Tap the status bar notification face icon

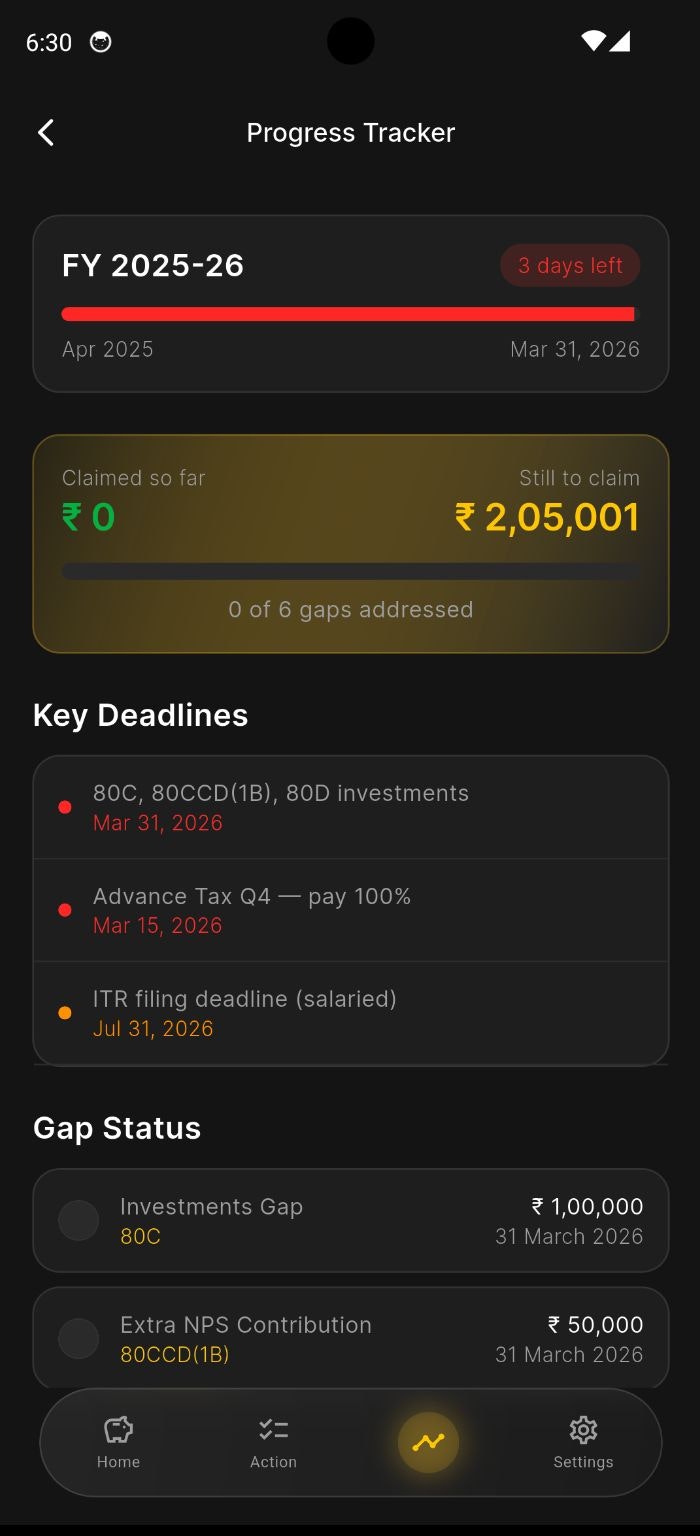[x=100, y=42]
